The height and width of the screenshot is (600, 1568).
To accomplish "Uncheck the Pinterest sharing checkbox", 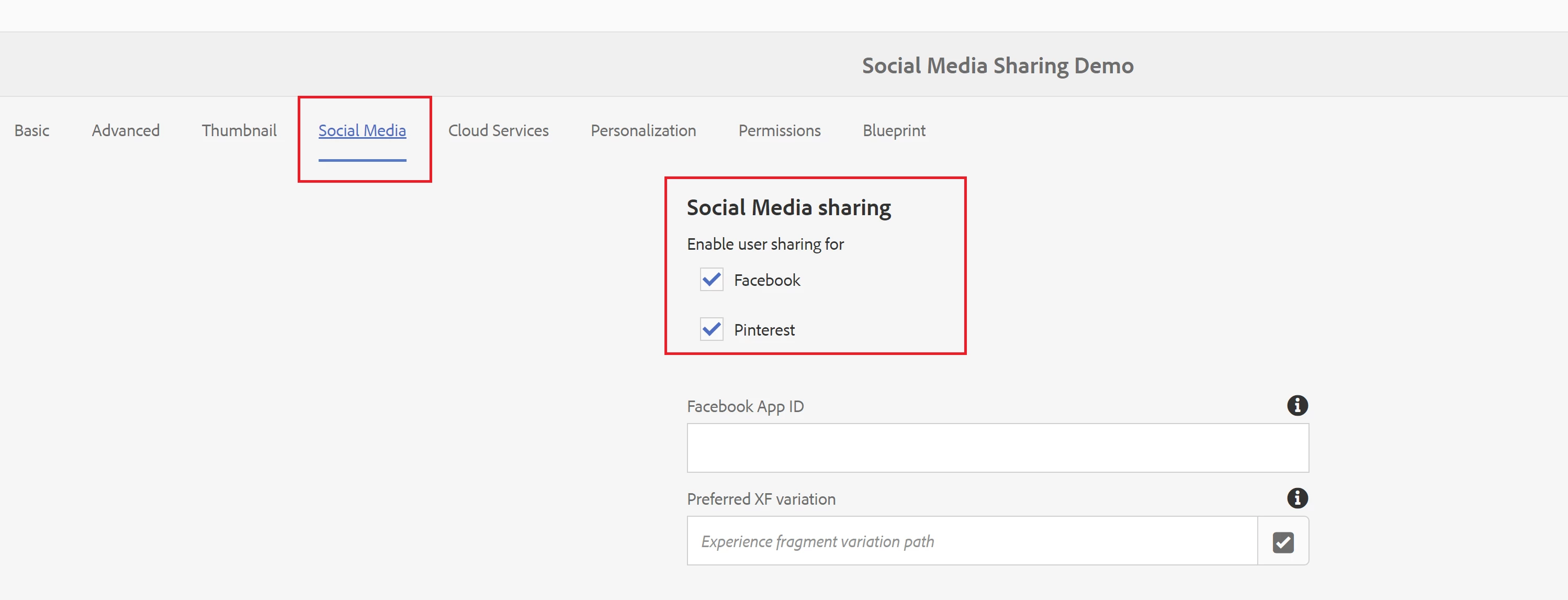I will (x=711, y=329).
